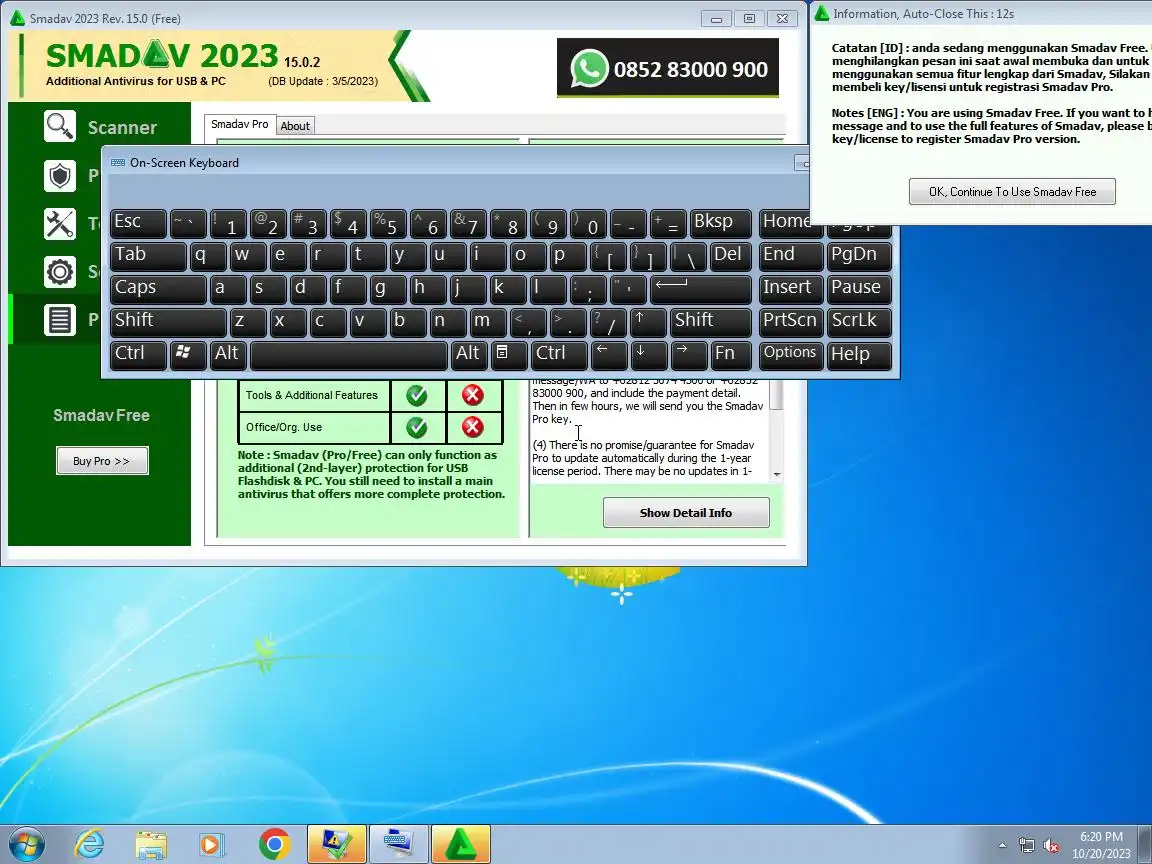Toggle the Fn key on keyboard
This screenshot has width=1152, height=864.
click(x=731, y=355)
